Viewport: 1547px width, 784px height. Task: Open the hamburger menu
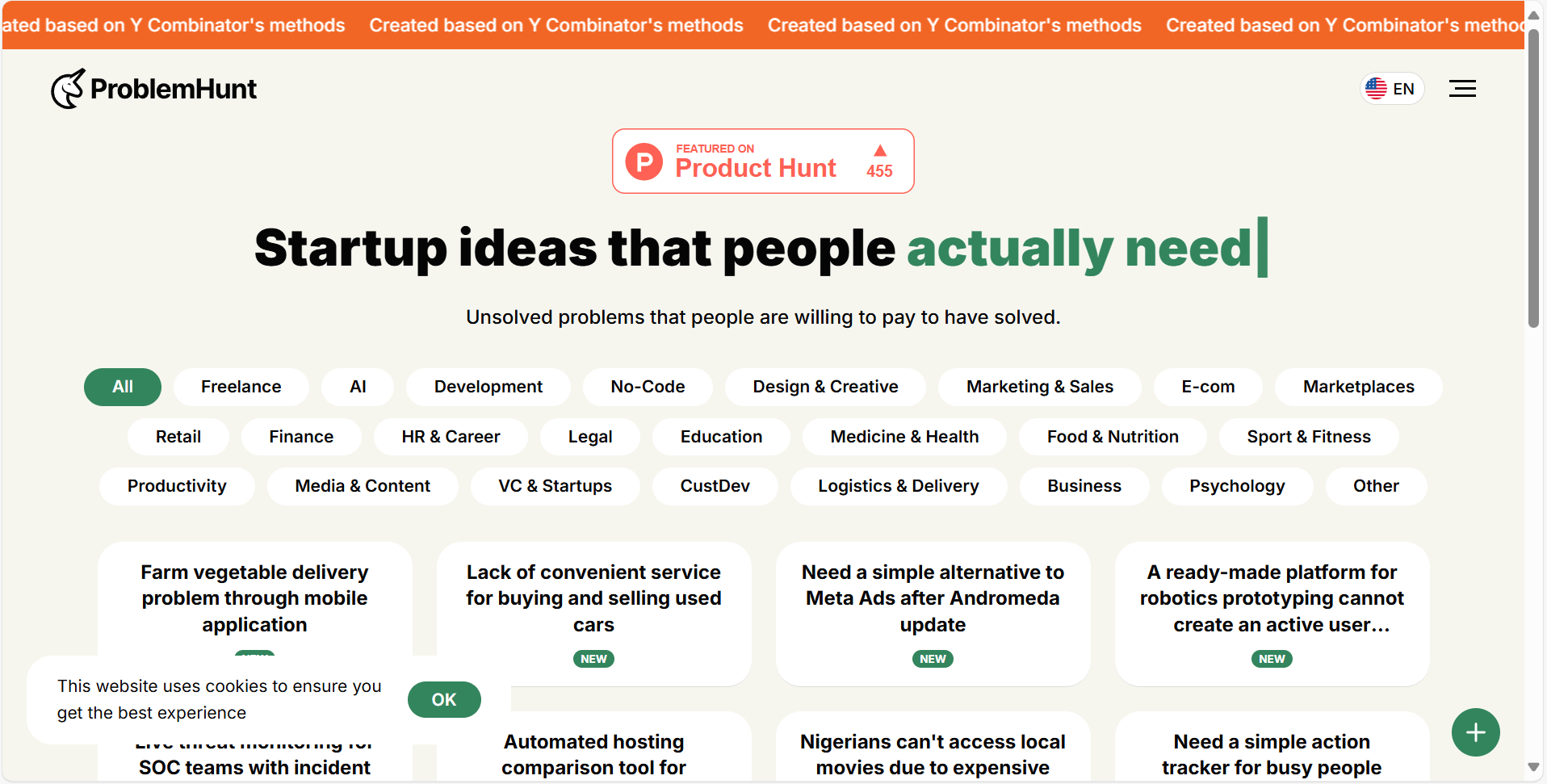tap(1461, 89)
